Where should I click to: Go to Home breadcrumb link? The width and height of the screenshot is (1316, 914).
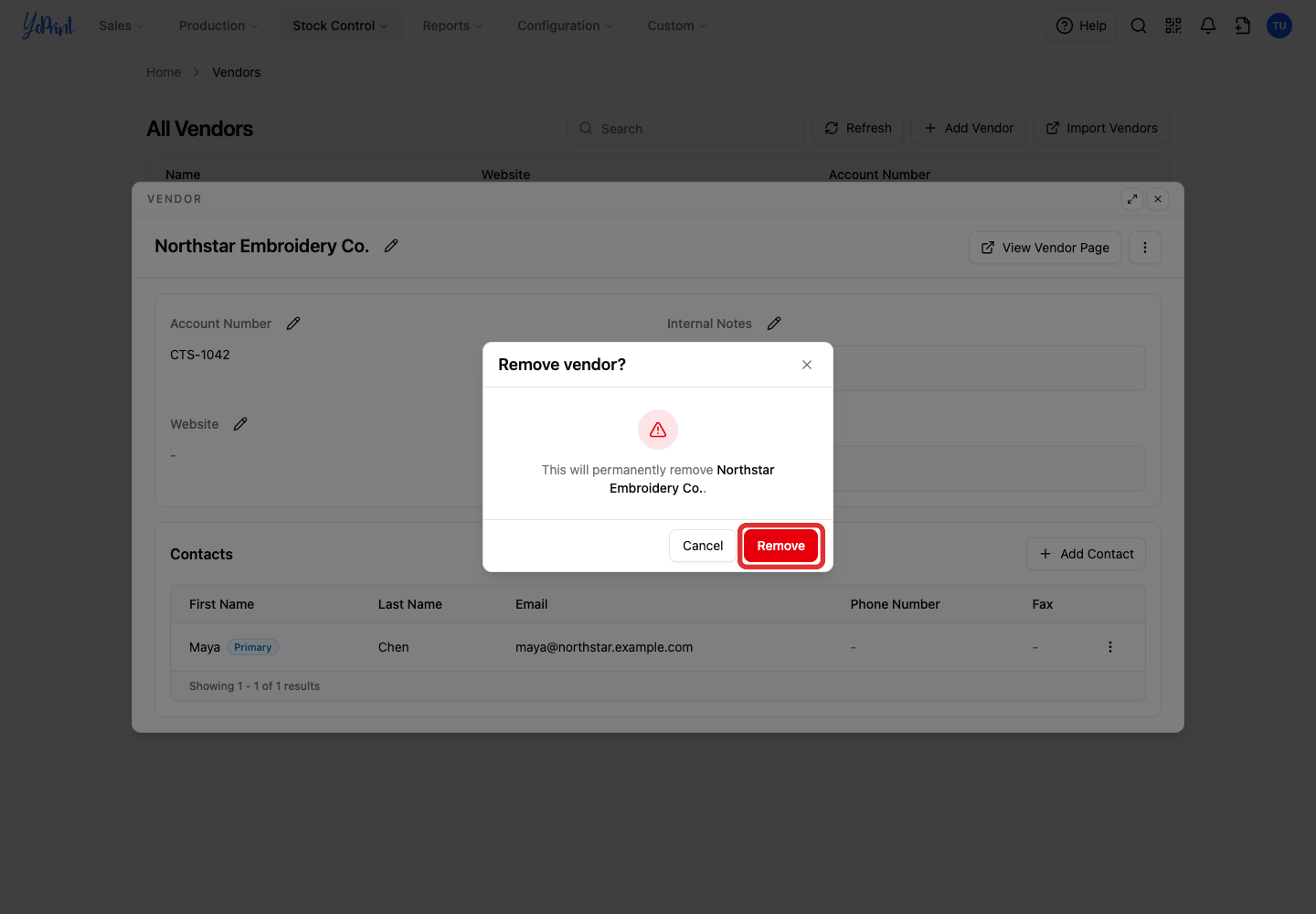click(x=164, y=72)
